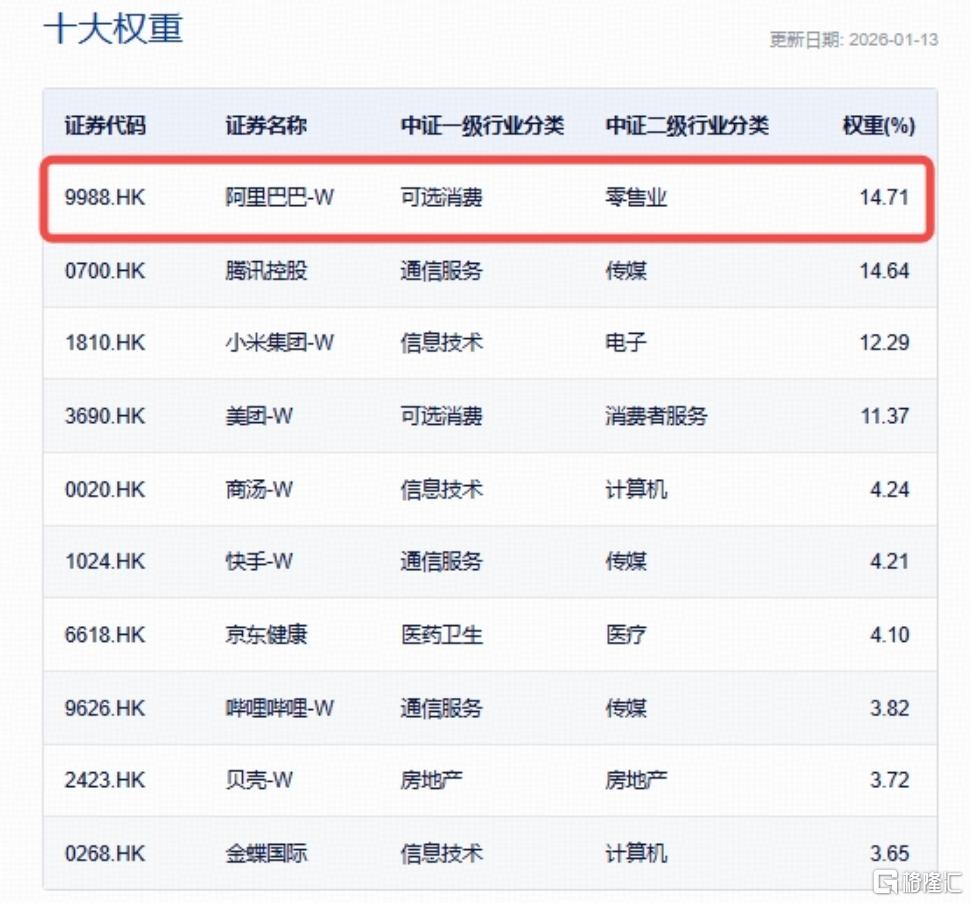
Task: Click 房地产 in the 二级行业 column
Action: click(636, 780)
